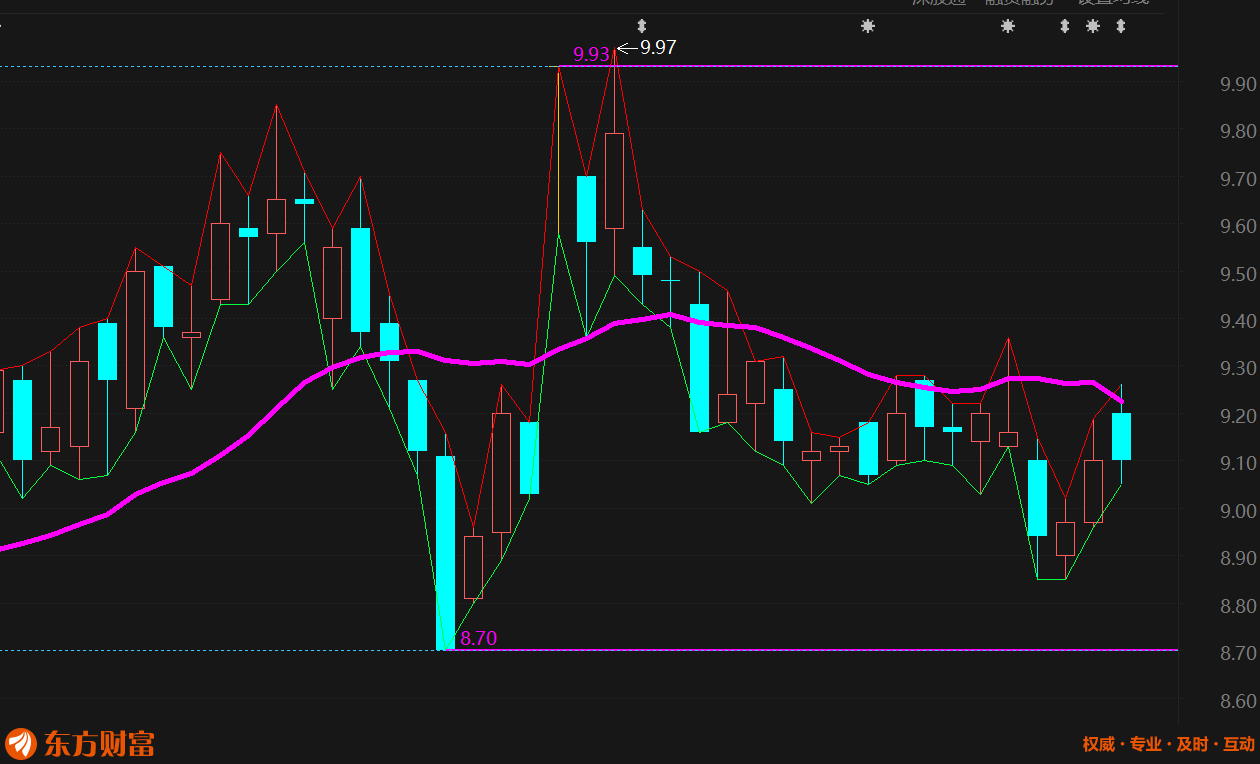Click the arrow event marker above the last candle
This screenshot has width=1260, height=764.
1120,26
